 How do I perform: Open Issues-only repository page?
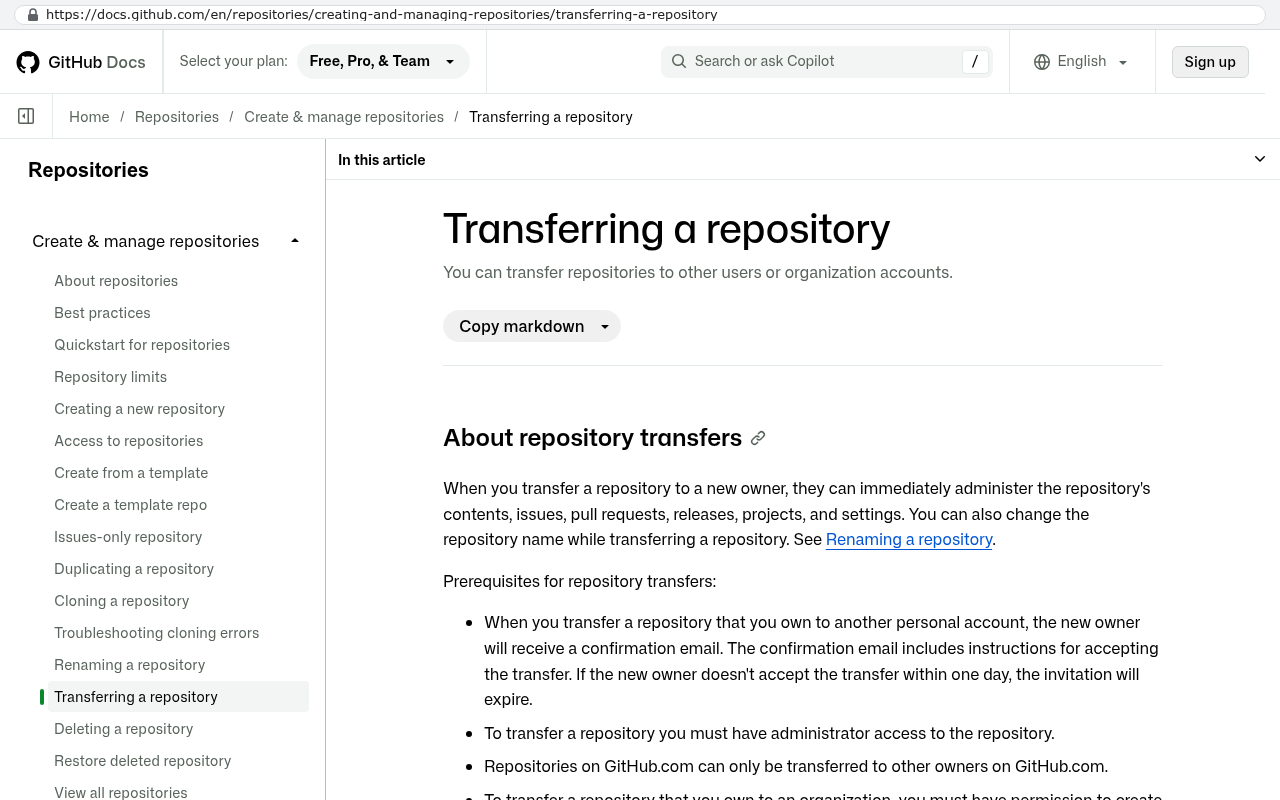coord(128,537)
